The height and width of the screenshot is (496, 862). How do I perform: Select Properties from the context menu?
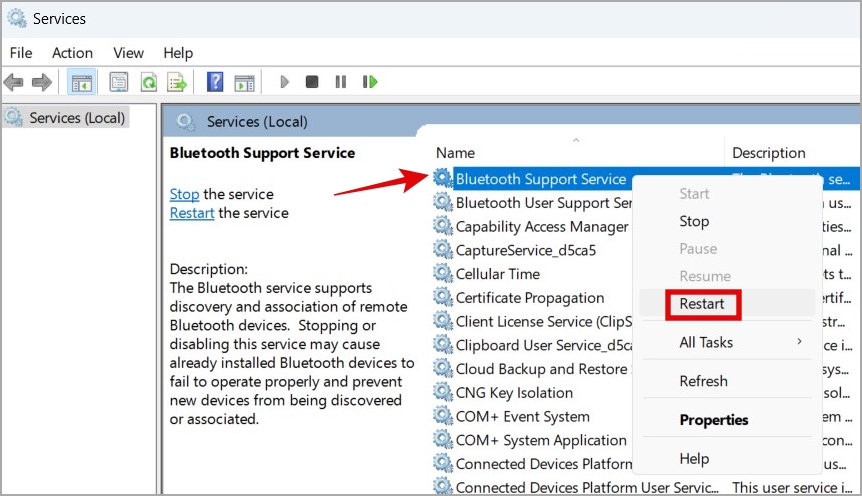coord(714,420)
